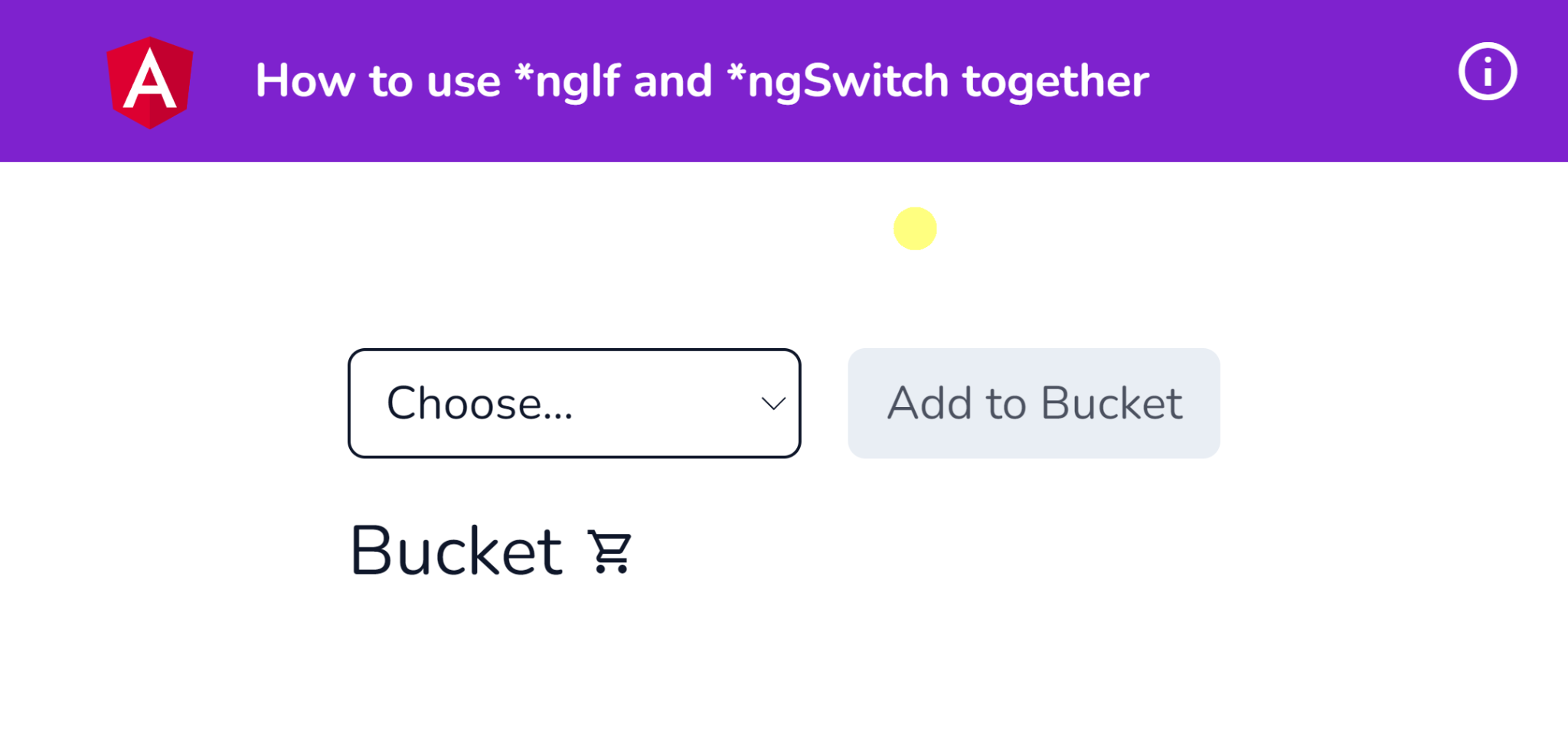Image resolution: width=1568 pixels, height=733 pixels.
Task: Click the red Angular shield logo
Action: pos(150,83)
